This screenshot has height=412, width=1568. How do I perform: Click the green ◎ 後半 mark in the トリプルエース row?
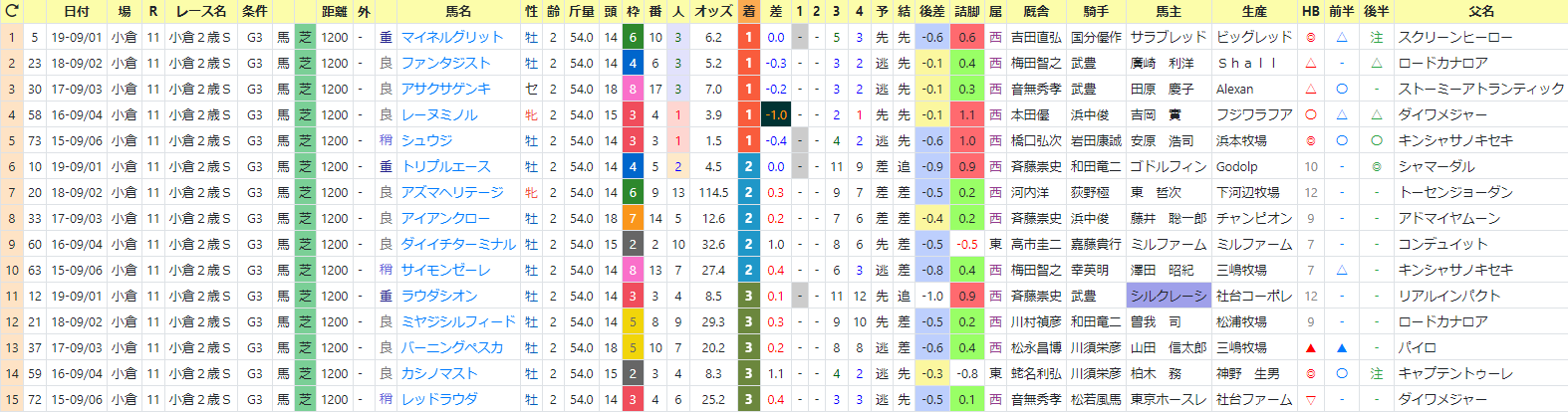point(1376,166)
